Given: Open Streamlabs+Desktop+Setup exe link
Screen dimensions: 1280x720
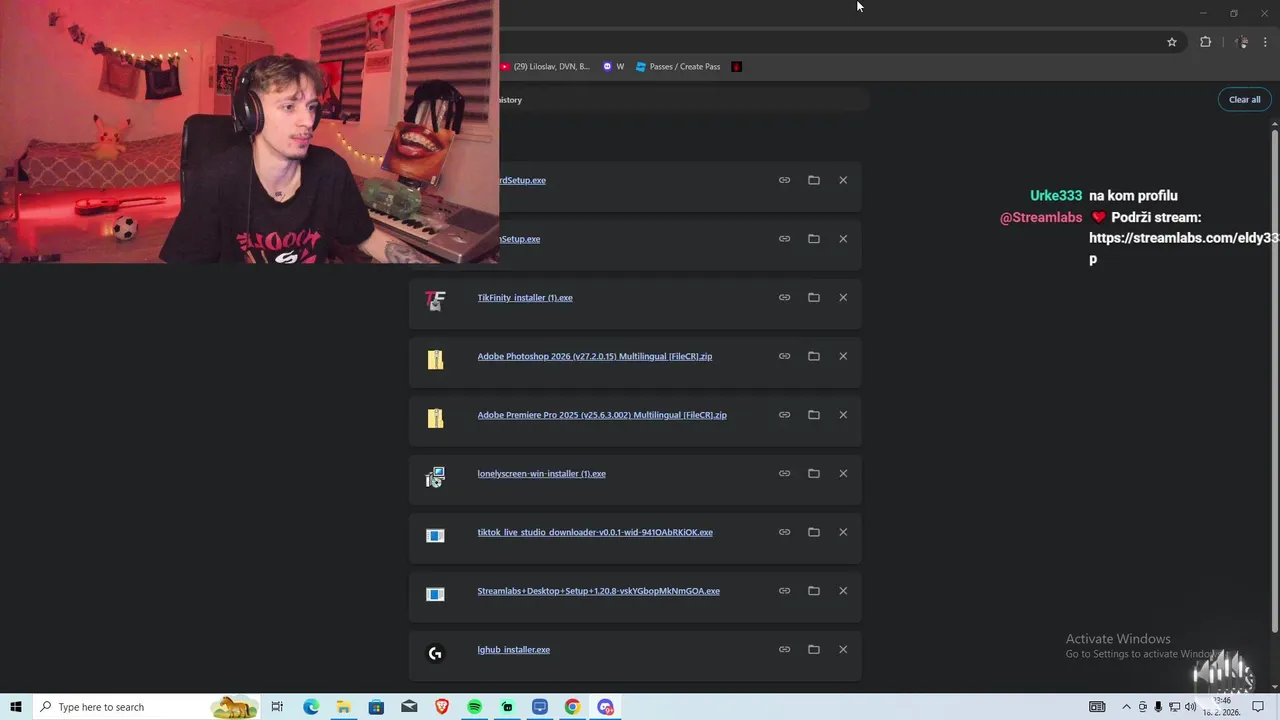Looking at the screenshot, I should pos(598,591).
